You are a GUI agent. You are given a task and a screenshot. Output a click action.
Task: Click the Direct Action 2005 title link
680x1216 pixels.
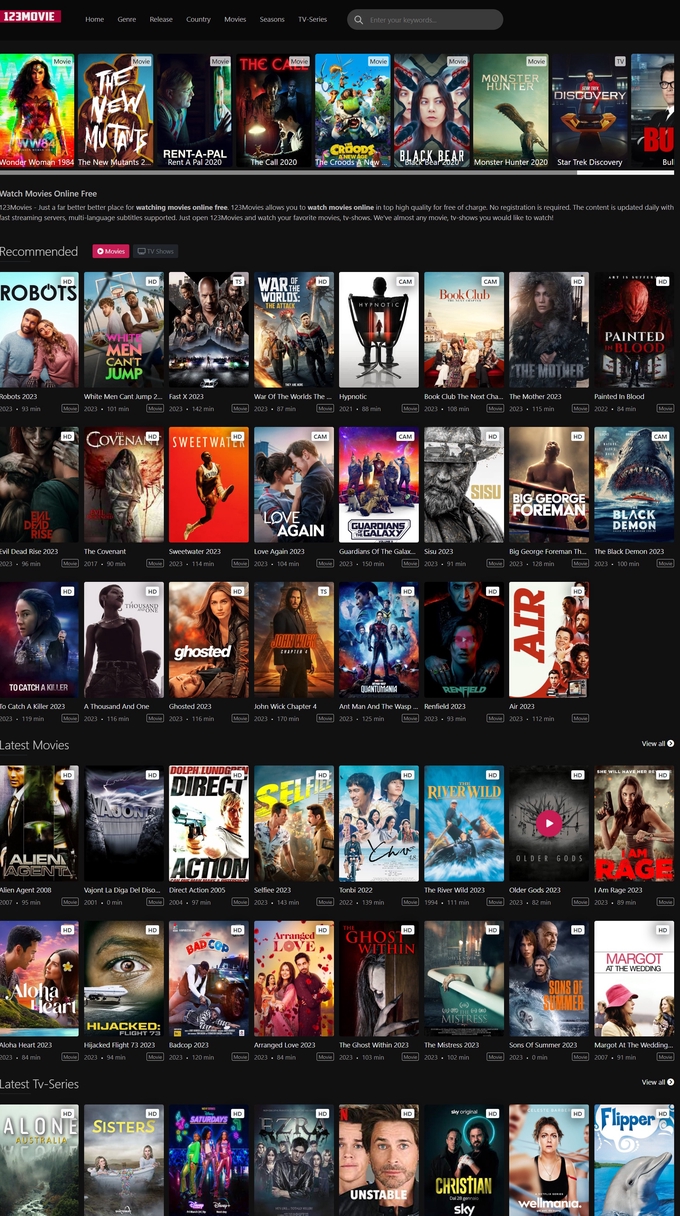(x=197, y=890)
